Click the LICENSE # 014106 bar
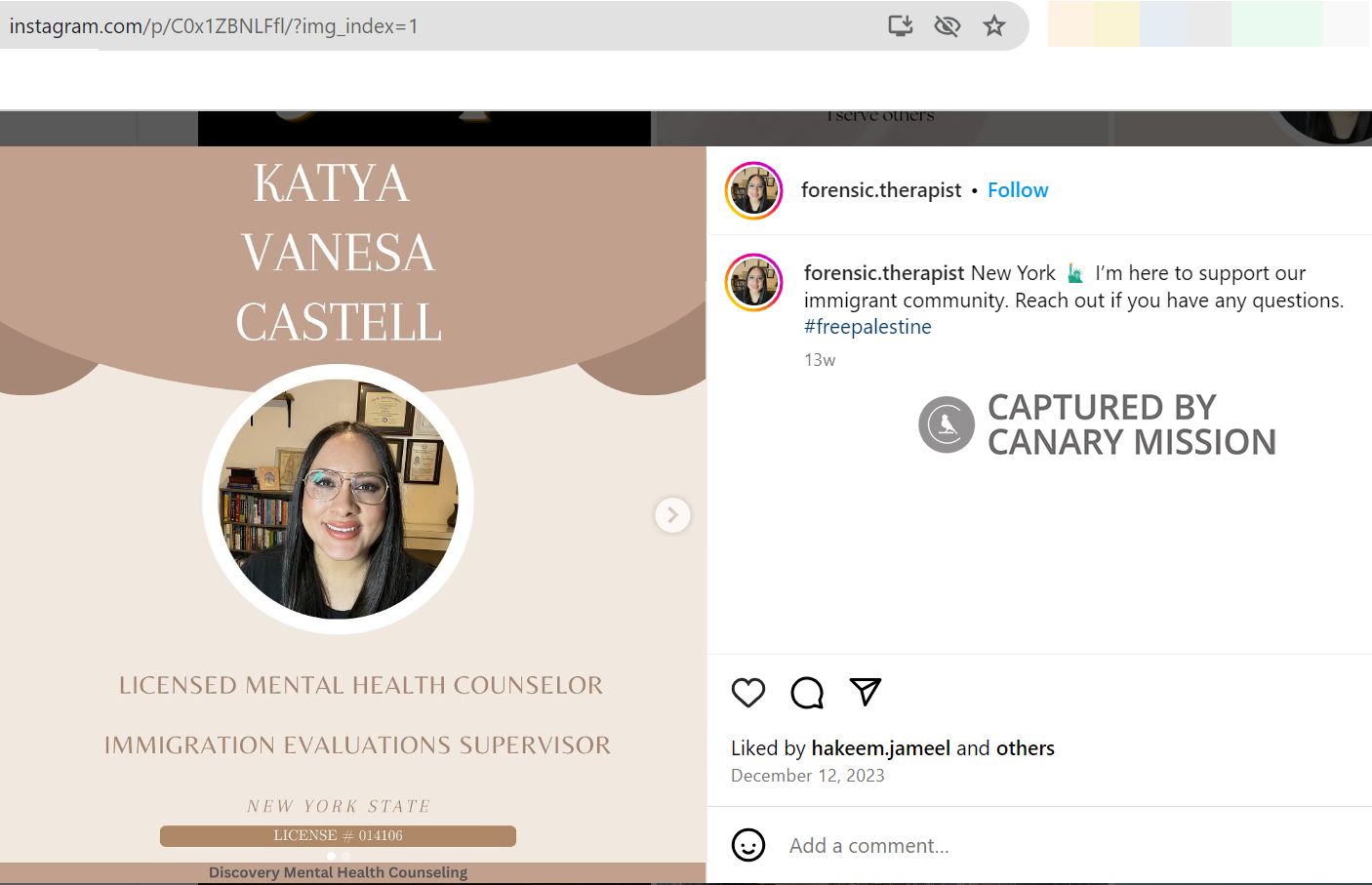Image resolution: width=1372 pixels, height=885 pixels. coord(338,835)
